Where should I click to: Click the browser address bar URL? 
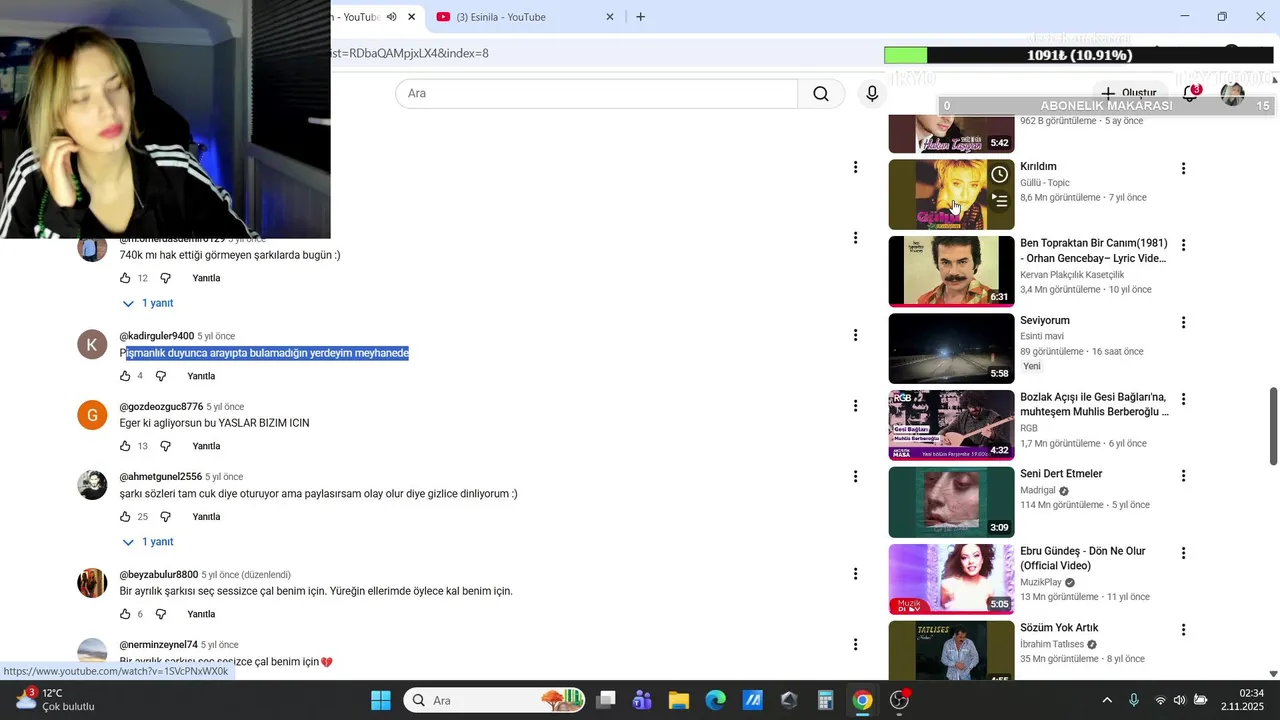click(x=410, y=53)
